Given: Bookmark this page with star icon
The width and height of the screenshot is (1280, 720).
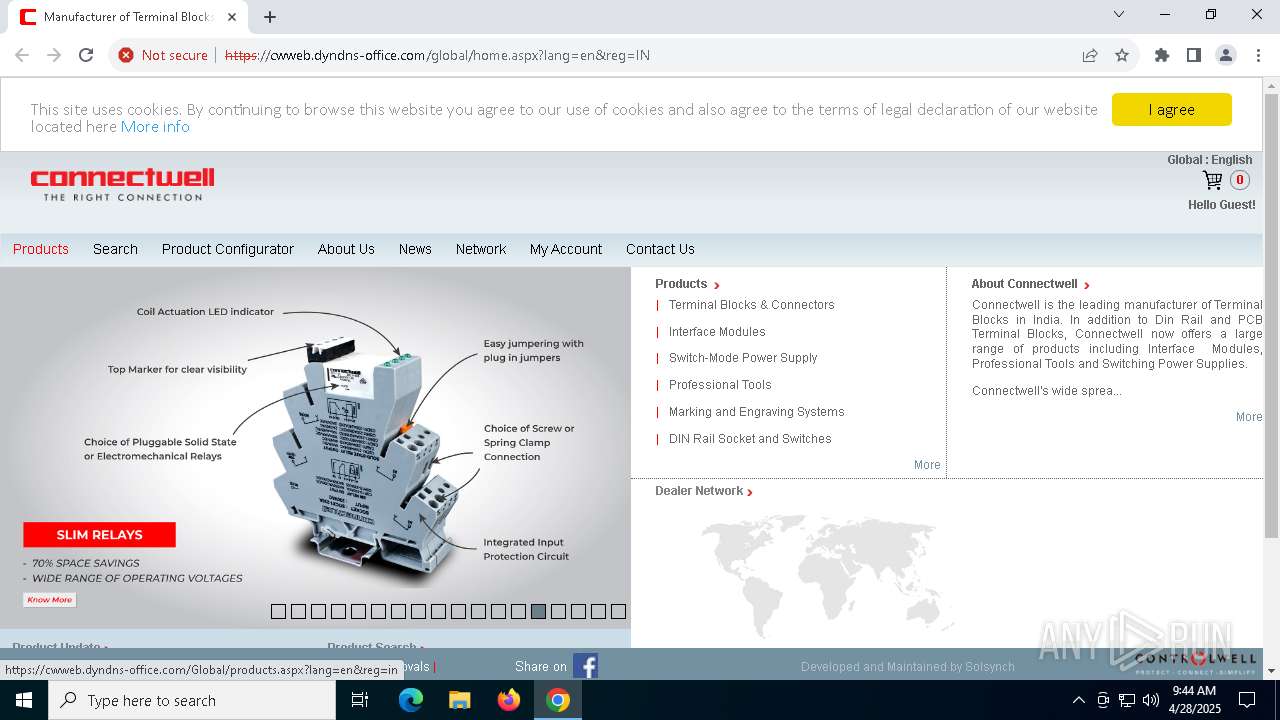Looking at the screenshot, I should coord(1122,55).
